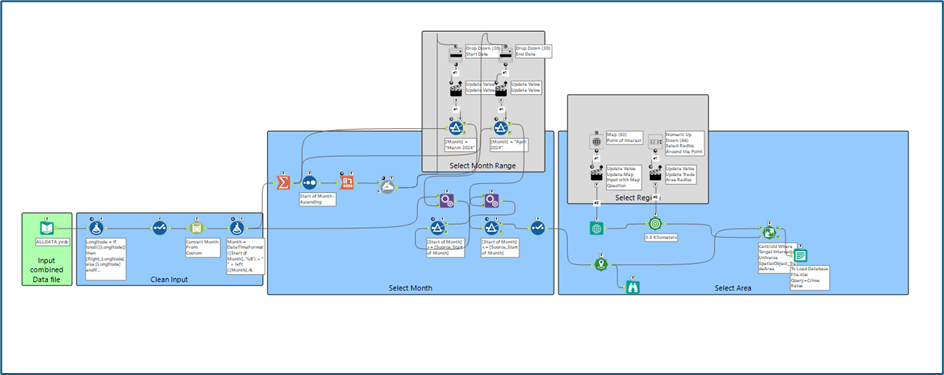
Task: Click the Map Point of Interest interface tool
Action: click(597, 140)
